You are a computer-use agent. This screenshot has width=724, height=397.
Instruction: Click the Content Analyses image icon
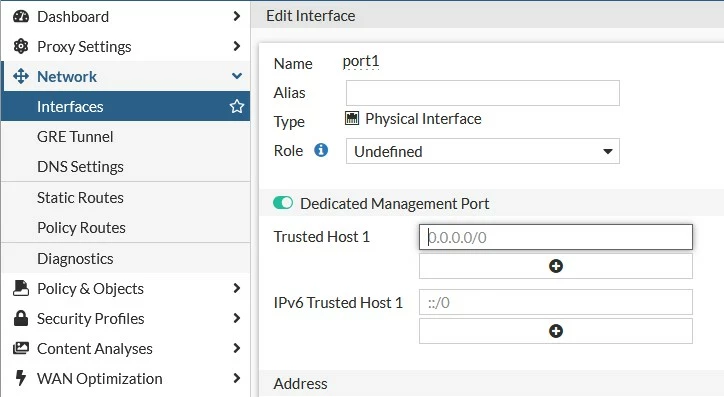[21, 348]
